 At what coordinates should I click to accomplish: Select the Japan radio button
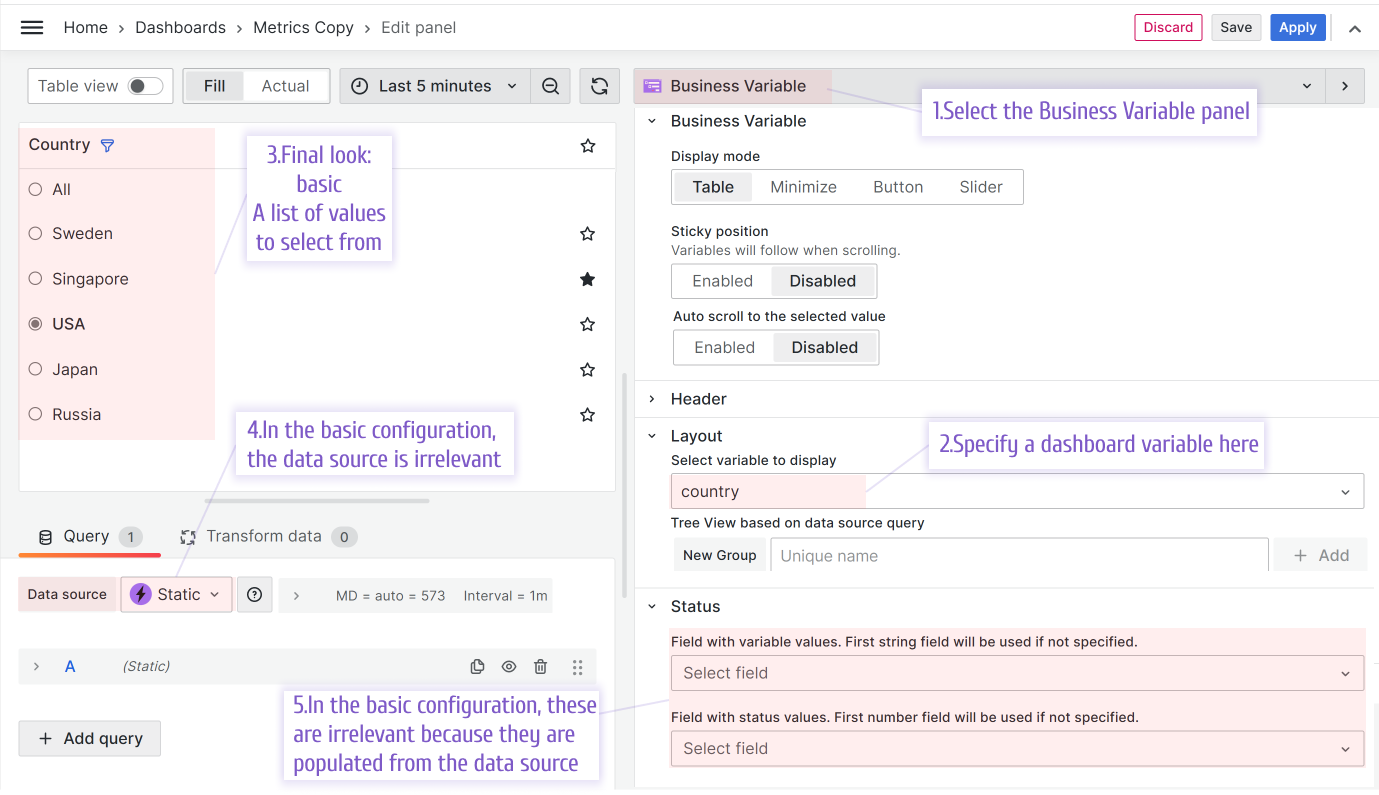(x=35, y=369)
